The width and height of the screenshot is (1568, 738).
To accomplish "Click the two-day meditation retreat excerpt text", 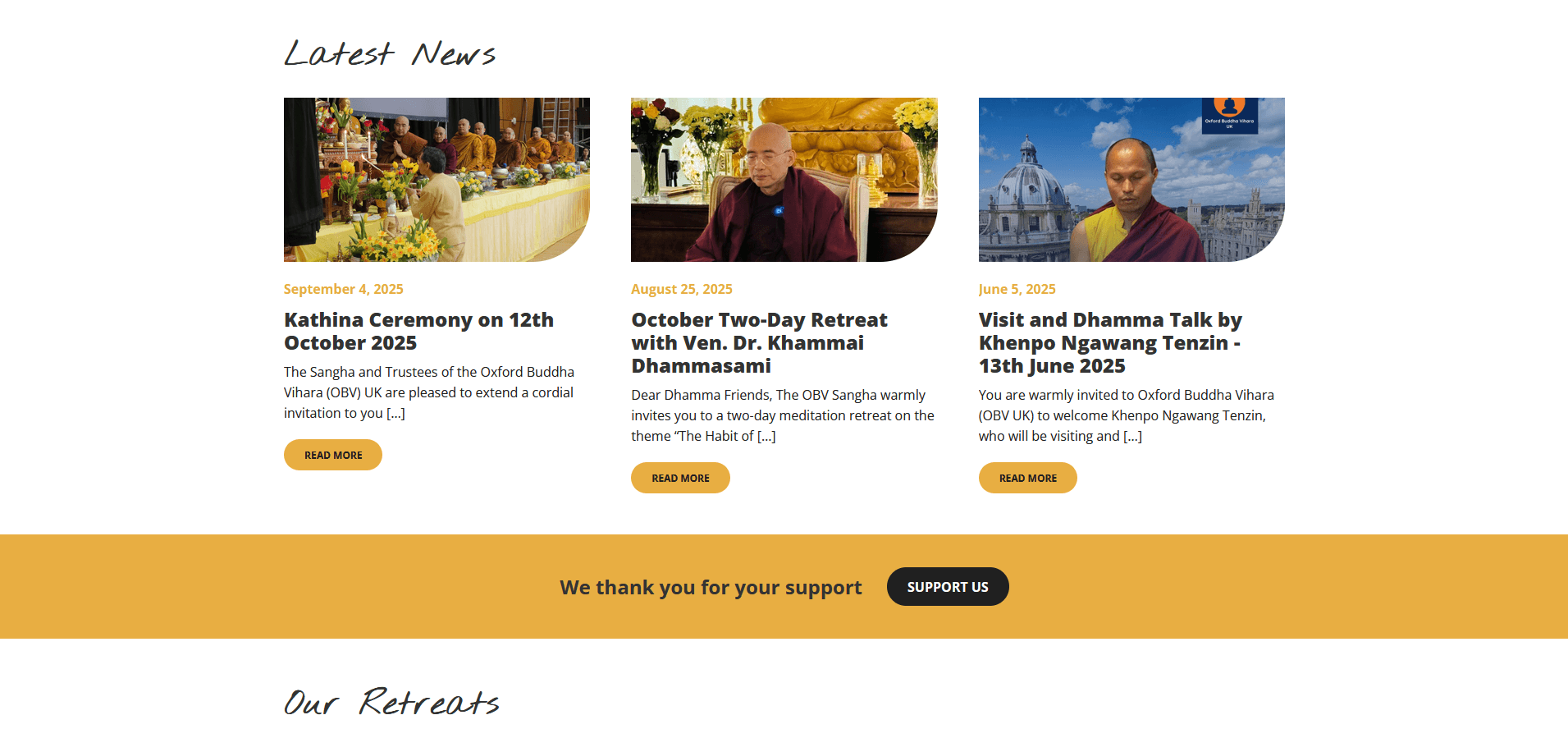I will tap(783, 415).
